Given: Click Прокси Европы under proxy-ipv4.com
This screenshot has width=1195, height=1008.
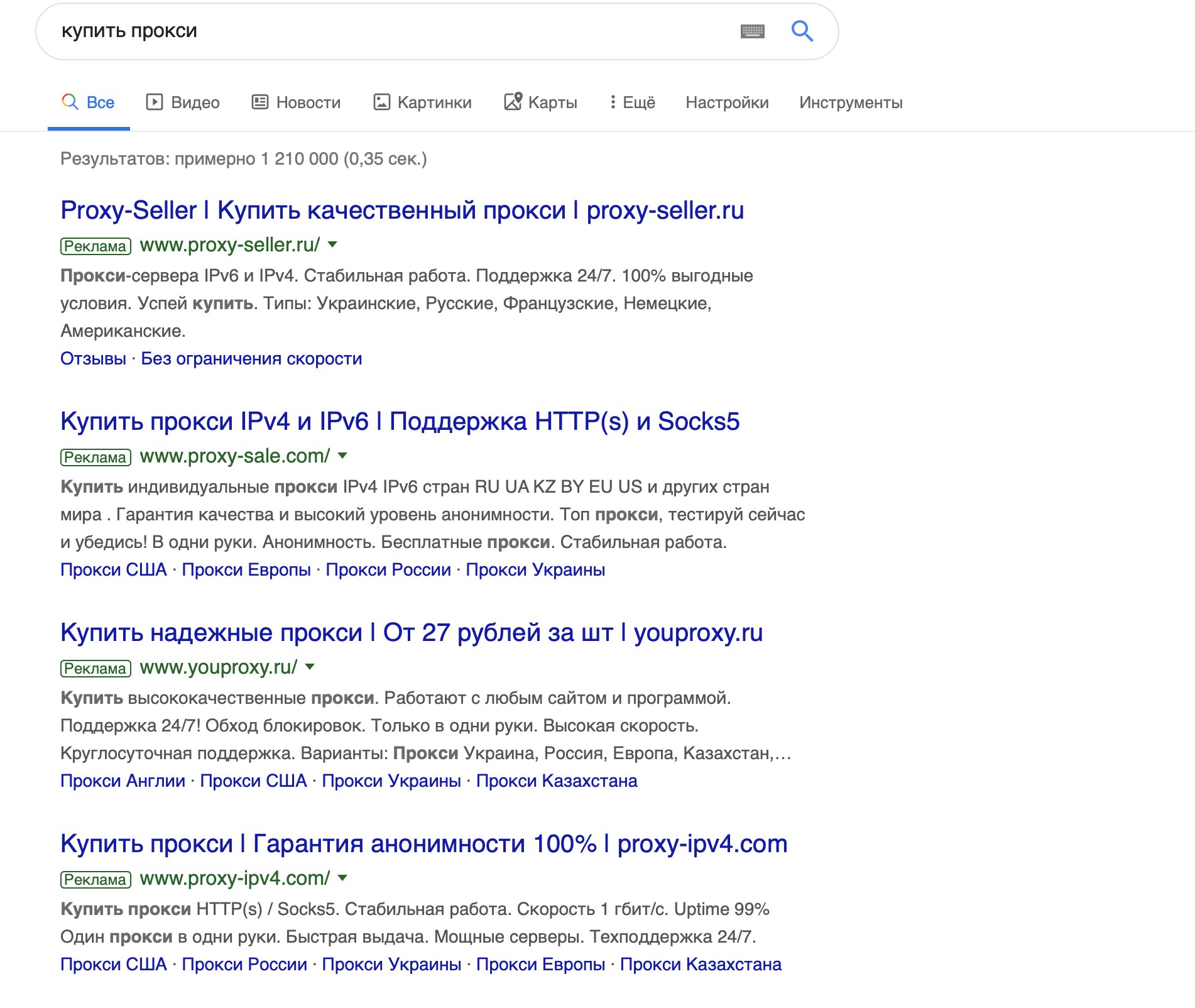Looking at the screenshot, I should 540,965.
